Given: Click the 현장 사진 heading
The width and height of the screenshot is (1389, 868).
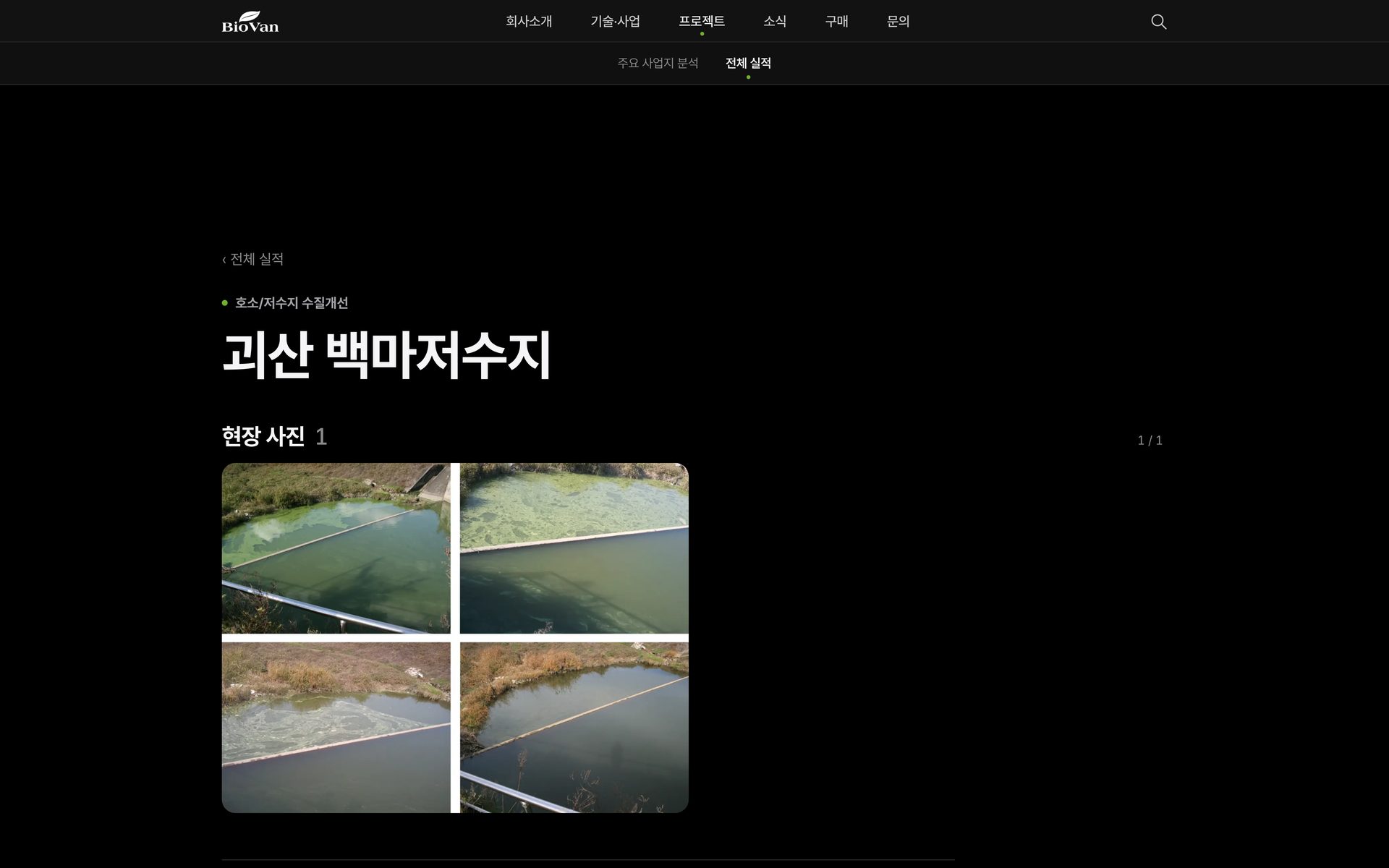Looking at the screenshot, I should (x=263, y=436).
